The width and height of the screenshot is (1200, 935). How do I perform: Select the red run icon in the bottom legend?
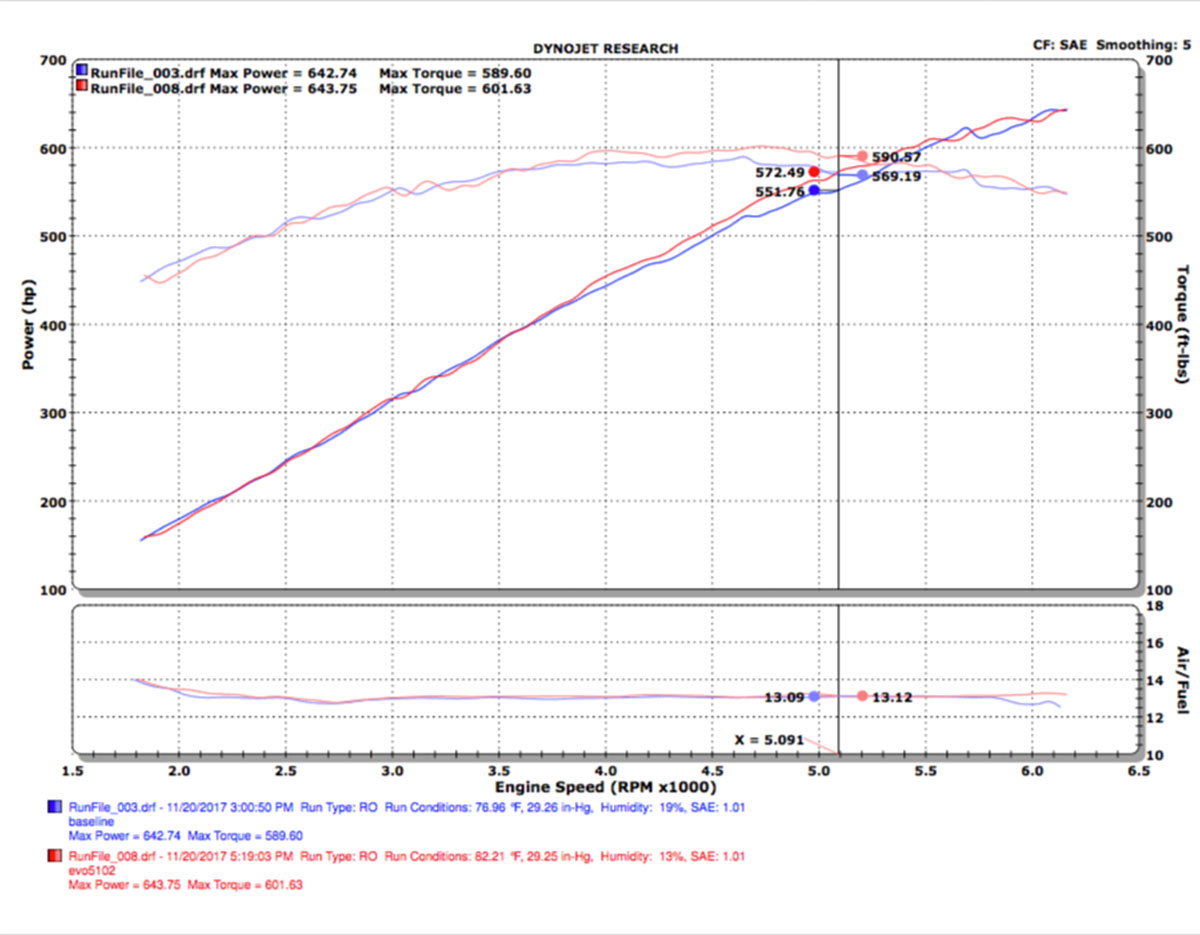[x=55, y=856]
